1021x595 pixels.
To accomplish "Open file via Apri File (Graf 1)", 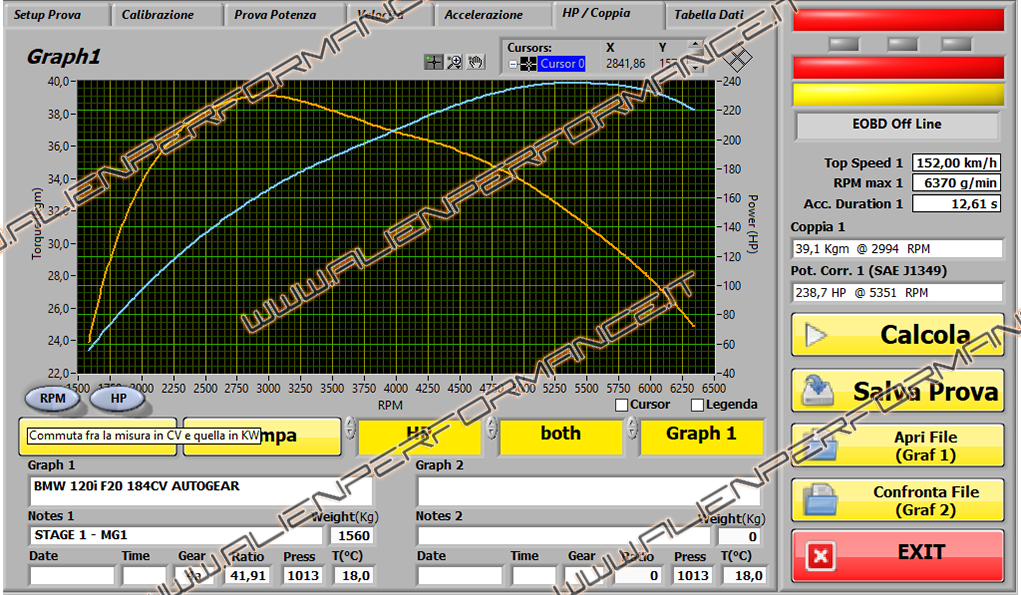I will click(x=897, y=446).
